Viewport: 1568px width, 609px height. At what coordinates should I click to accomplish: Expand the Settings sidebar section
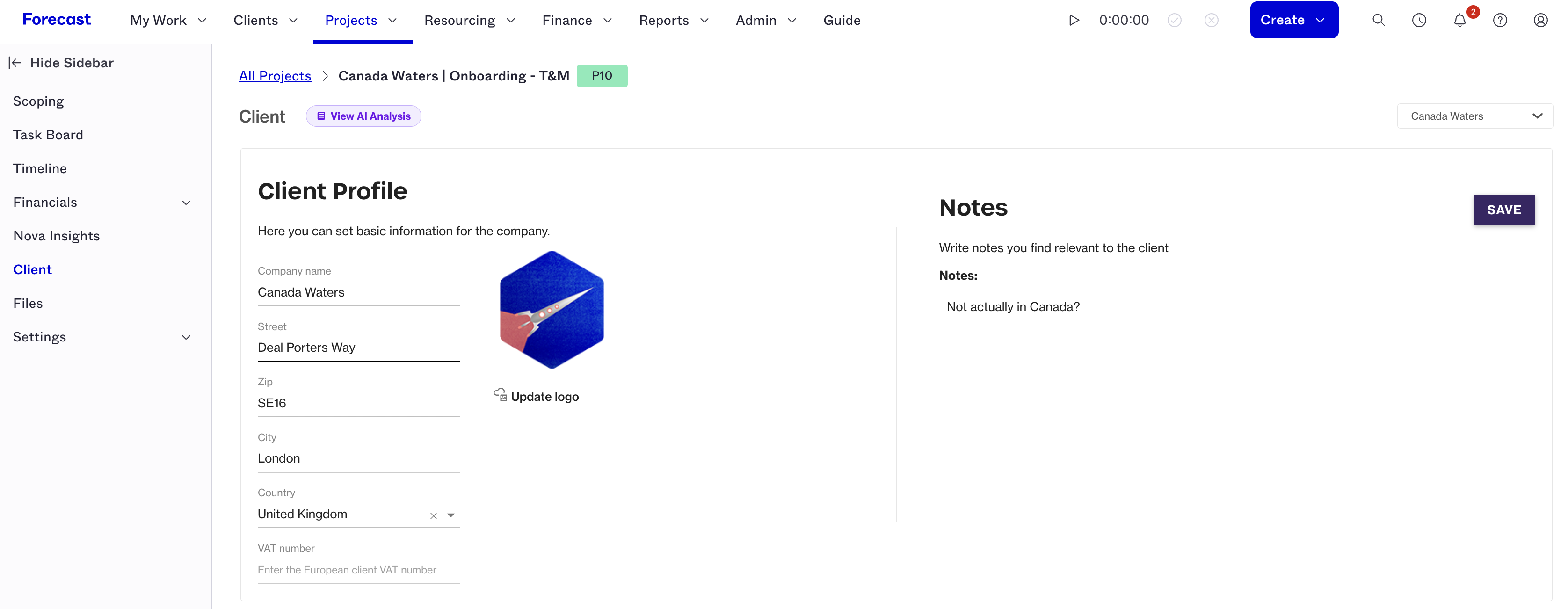point(186,338)
